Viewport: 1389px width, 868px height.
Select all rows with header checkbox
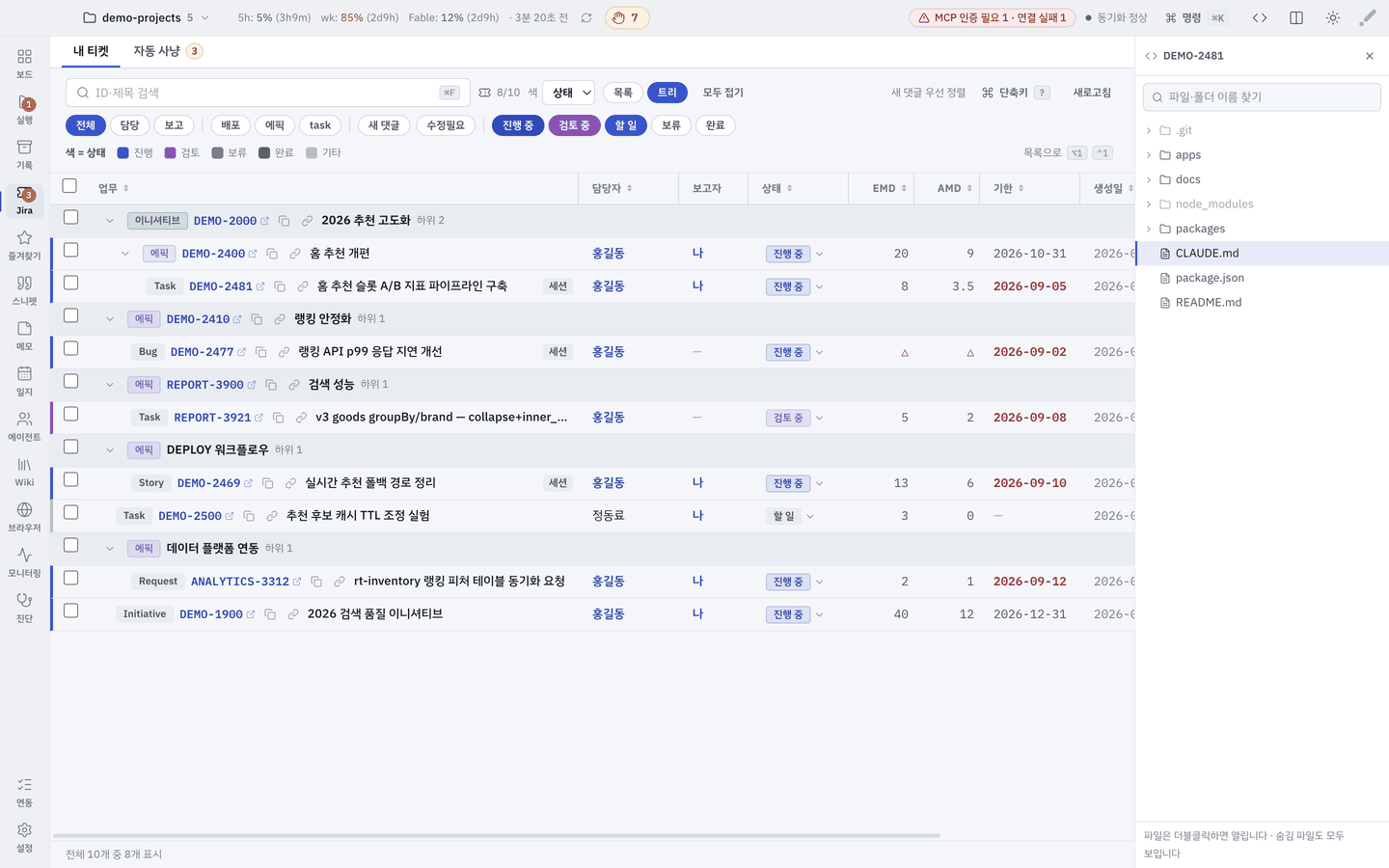click(x=69, y=185)
